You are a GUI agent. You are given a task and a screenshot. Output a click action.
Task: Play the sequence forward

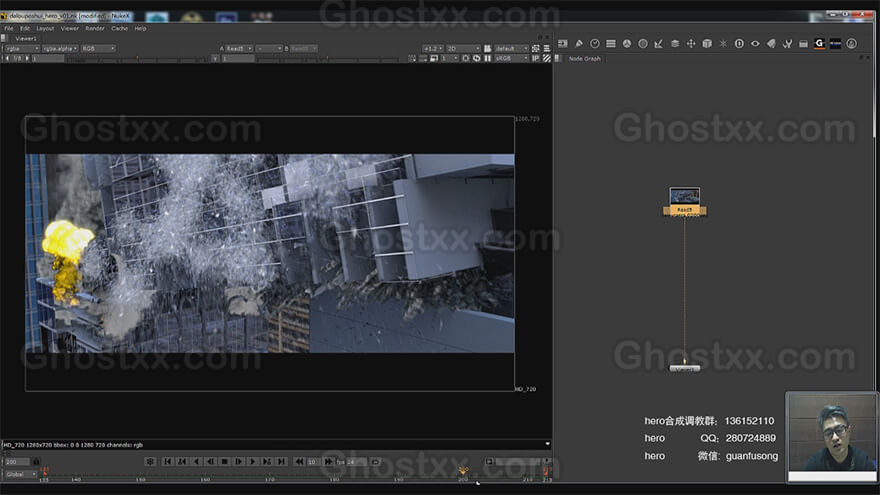coord(253,461)
